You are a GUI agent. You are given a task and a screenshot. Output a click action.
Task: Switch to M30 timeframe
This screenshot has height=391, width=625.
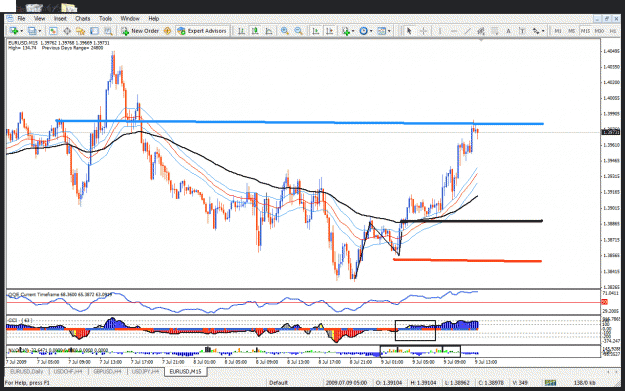pyautogui.click(x=599, y=31)
